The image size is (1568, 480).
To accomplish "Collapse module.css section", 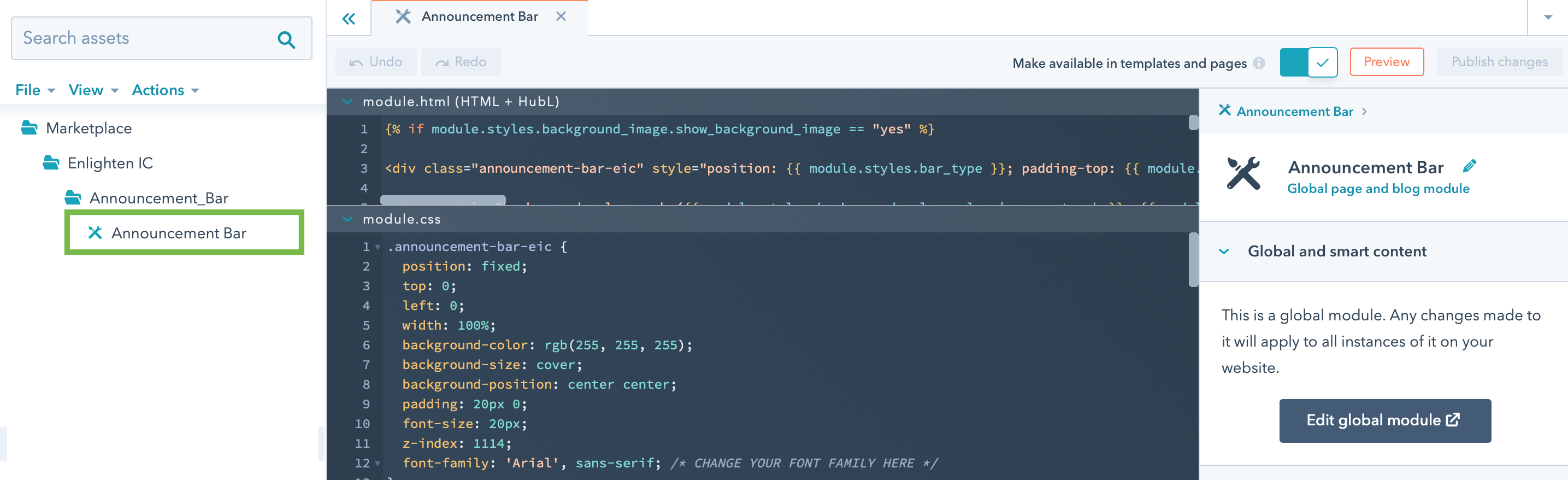I will click(x=347, y=219).
